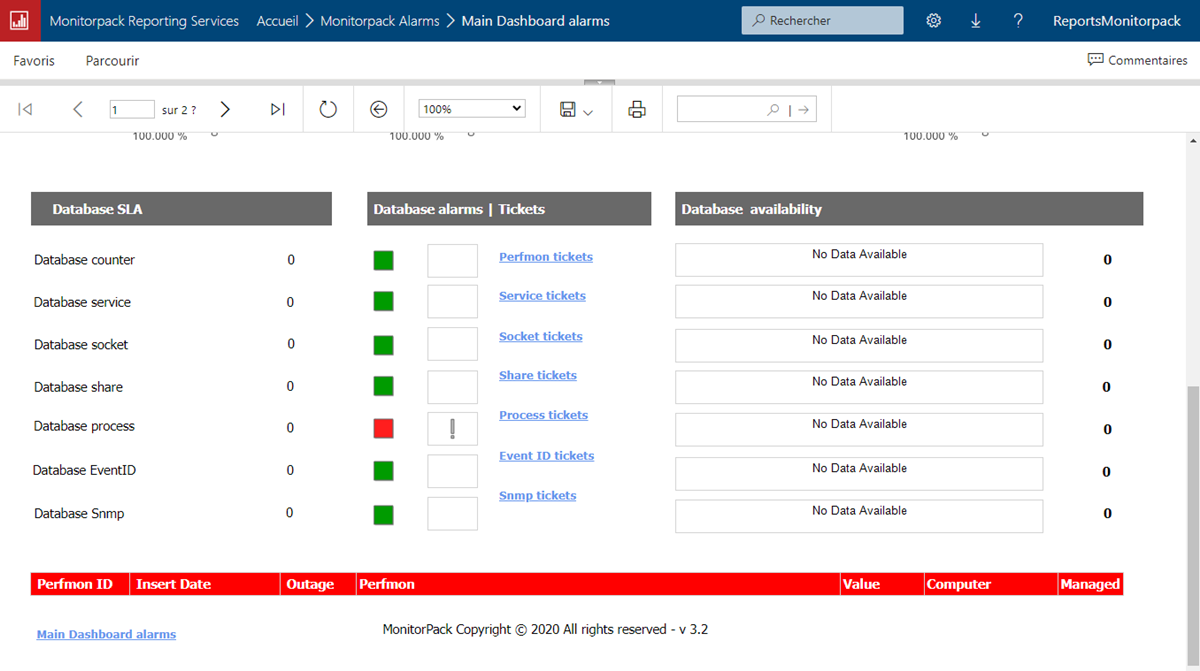Open the Favoris tab

[33, 61]
